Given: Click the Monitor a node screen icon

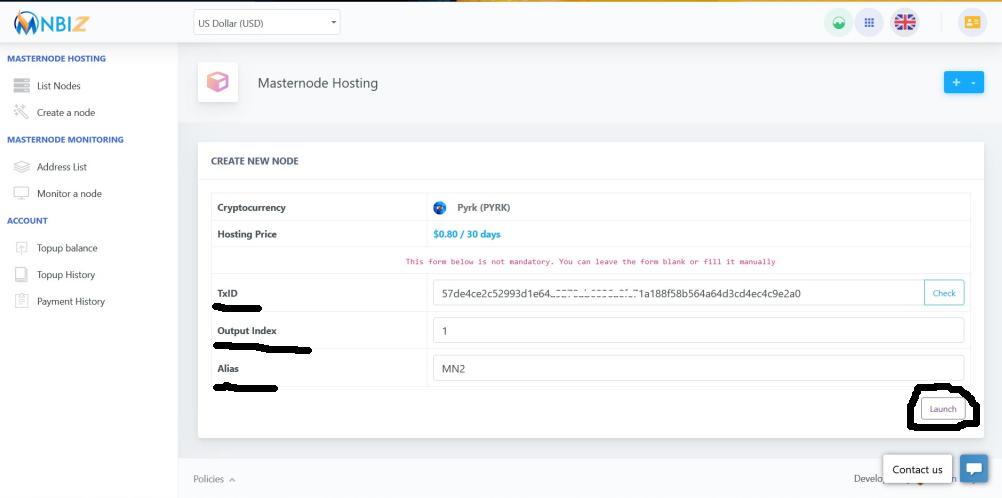Looking at the screenshot, I should click(22, 194).
